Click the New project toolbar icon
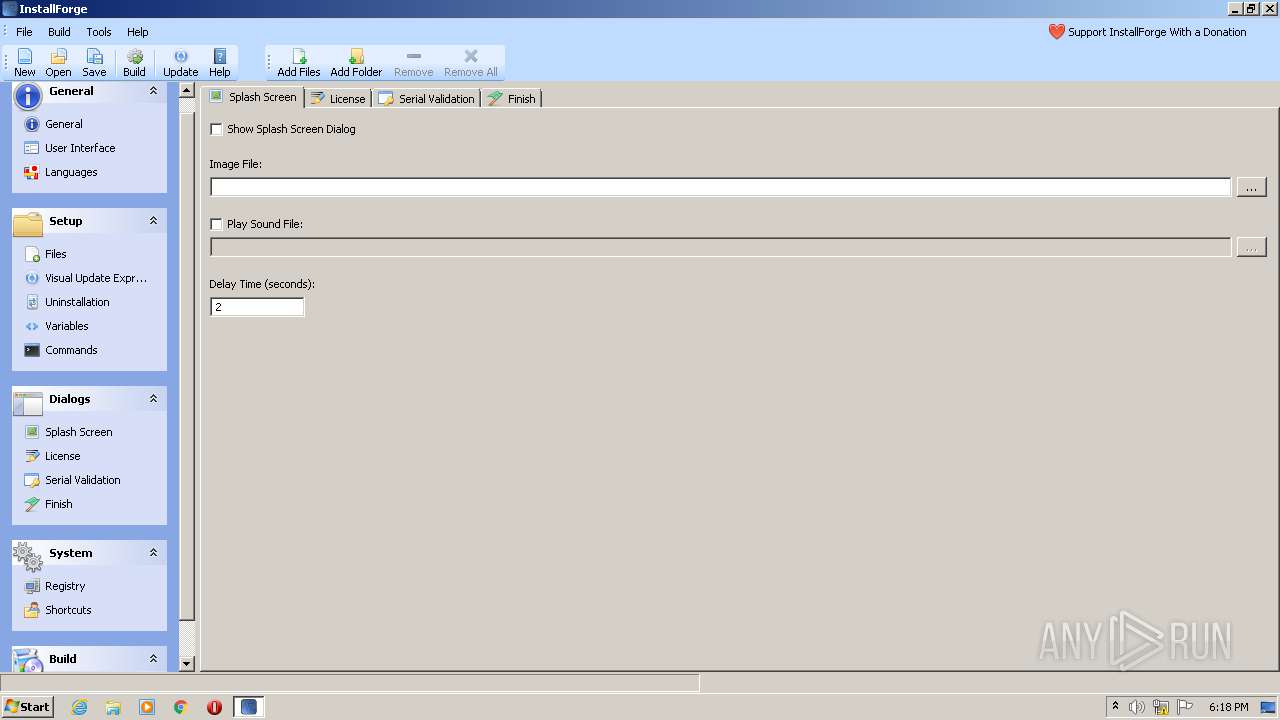This screenshot has width=1280, height=720. coord(25,63)
